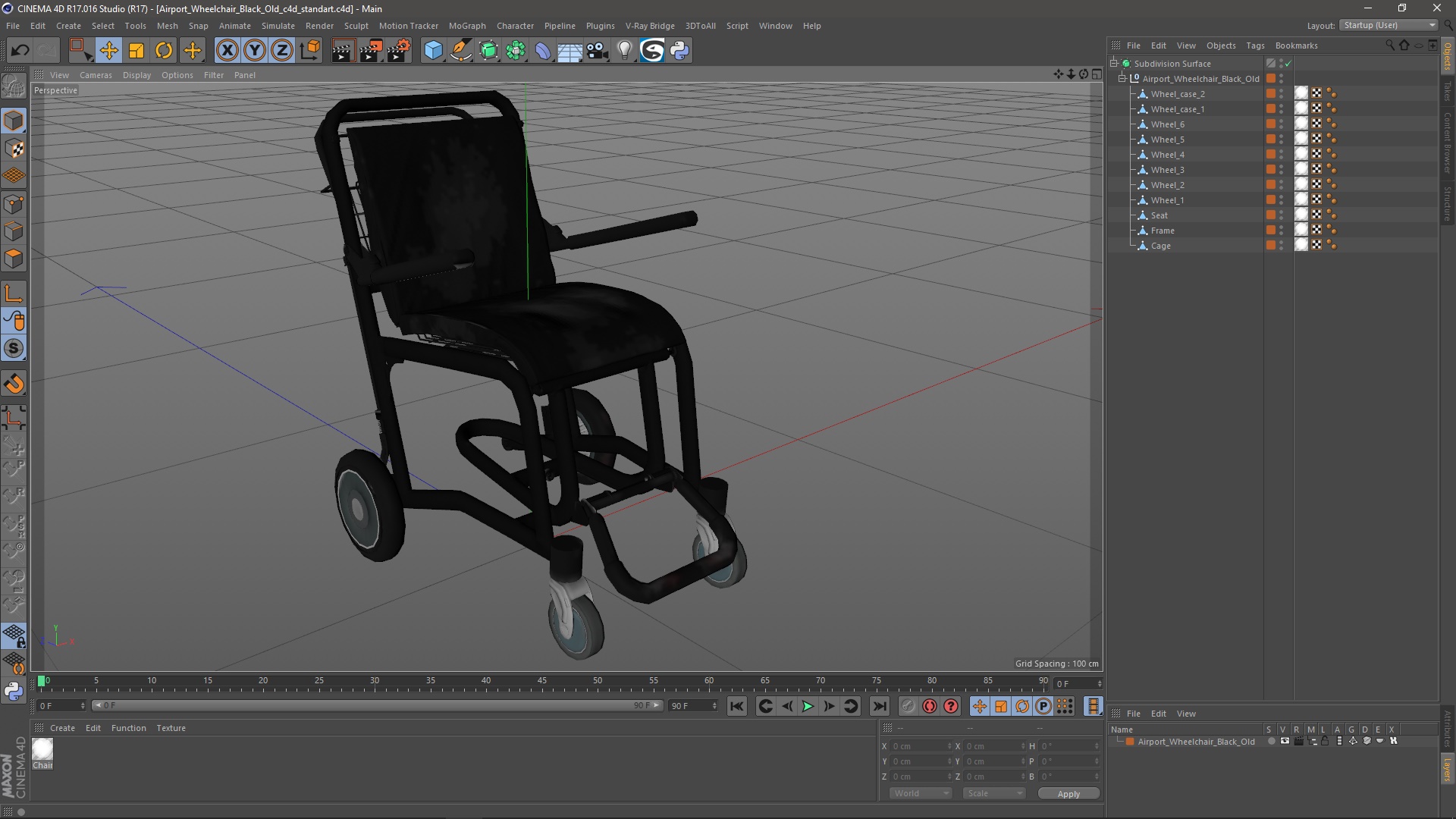Click the Array/MoGraph green icon
This screenshot has height=819, width=1456.
point(516,51)
